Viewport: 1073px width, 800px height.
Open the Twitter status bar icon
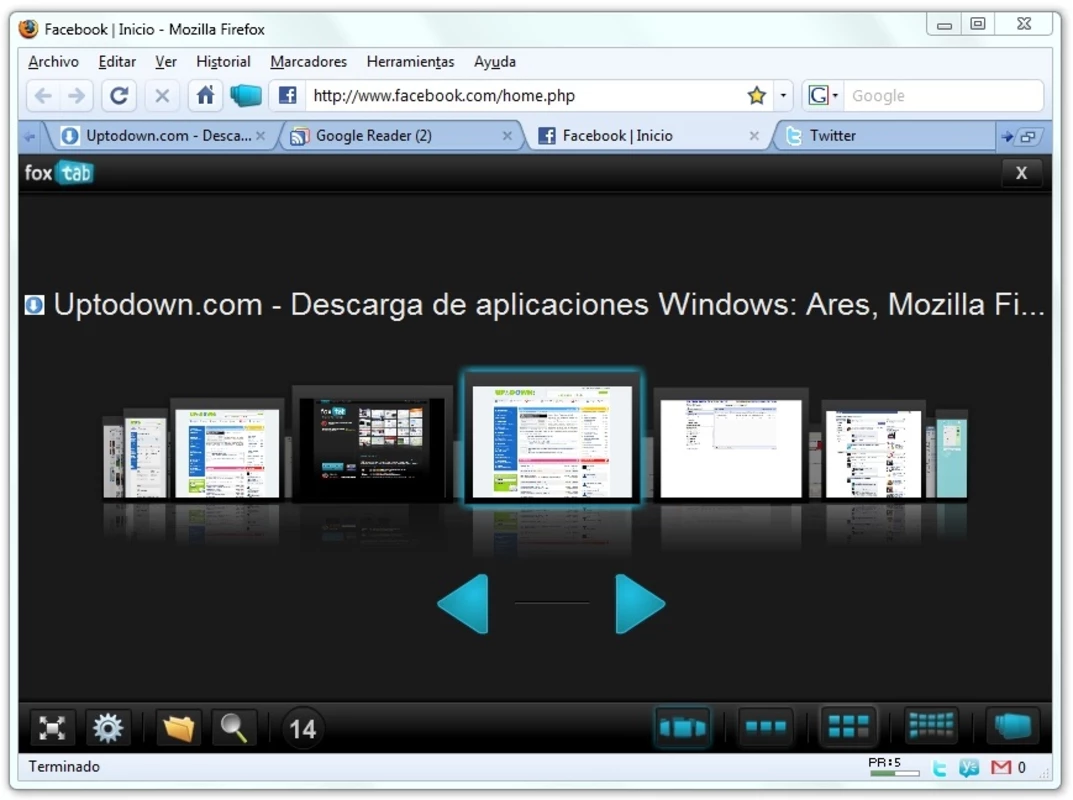[940, 769]
